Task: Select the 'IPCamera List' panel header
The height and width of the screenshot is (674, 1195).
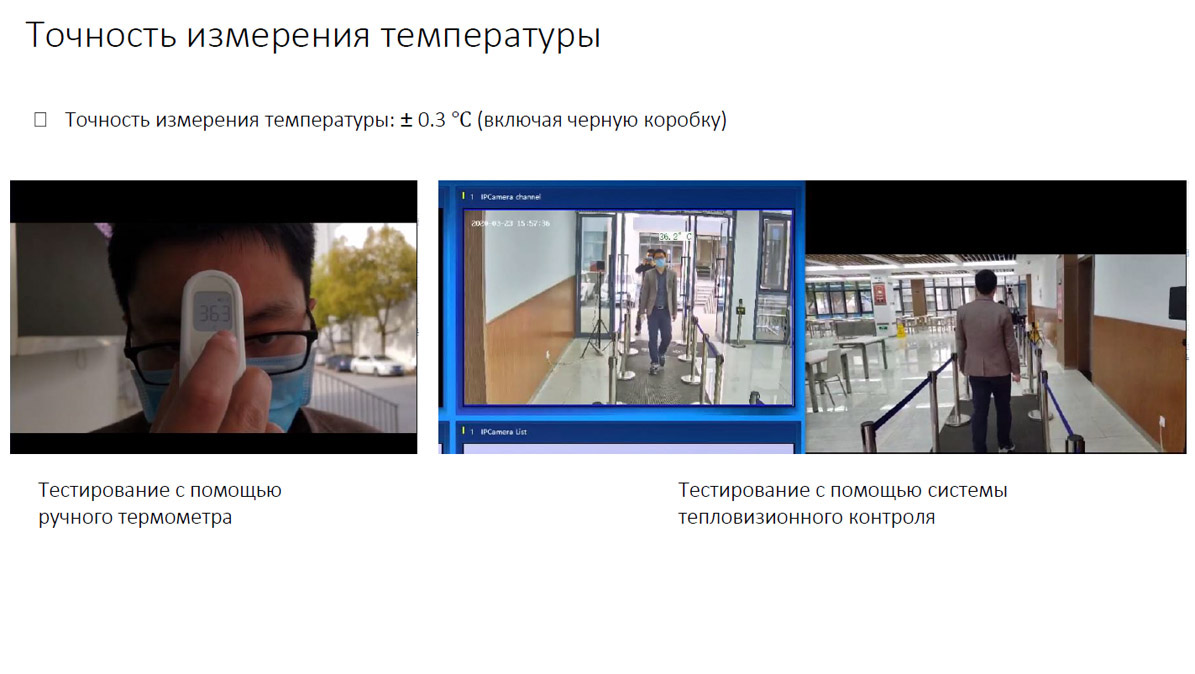Action: click(x=503, y=432)
